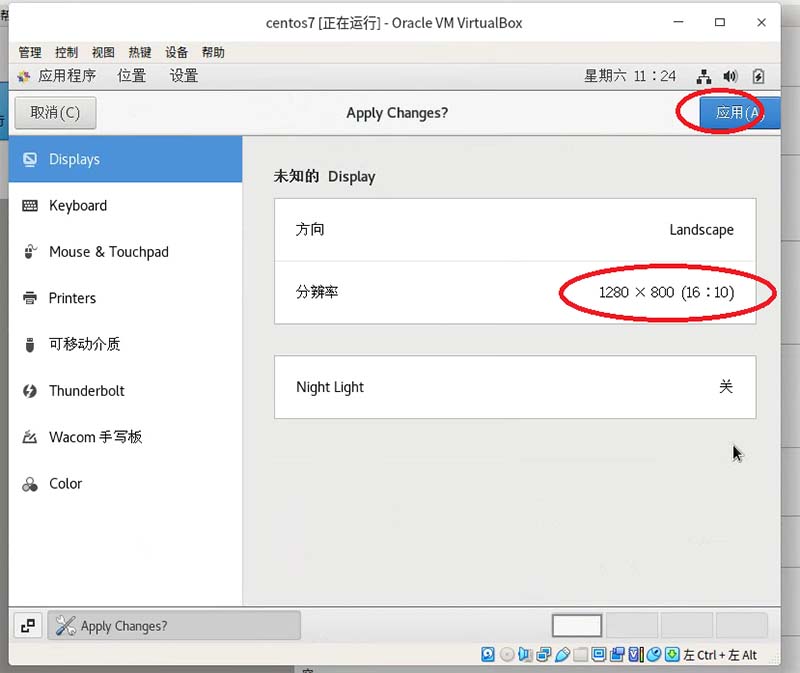Open the 方向 Landscape orientation row
The height and width of the screenshot is (673, 800).
515,230
